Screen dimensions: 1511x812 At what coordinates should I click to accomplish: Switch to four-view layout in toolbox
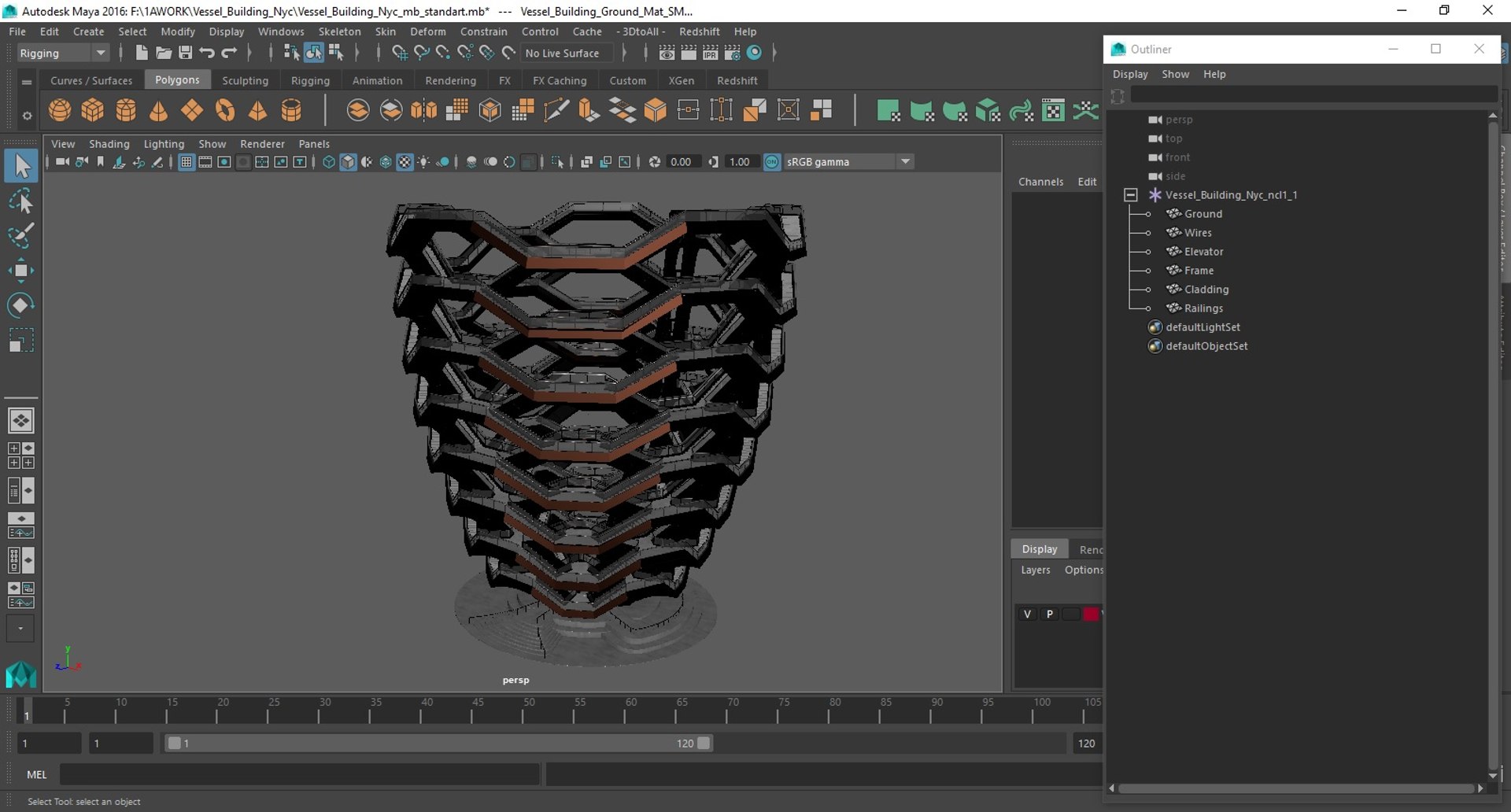pyautogui.click(x=21, y=456)
